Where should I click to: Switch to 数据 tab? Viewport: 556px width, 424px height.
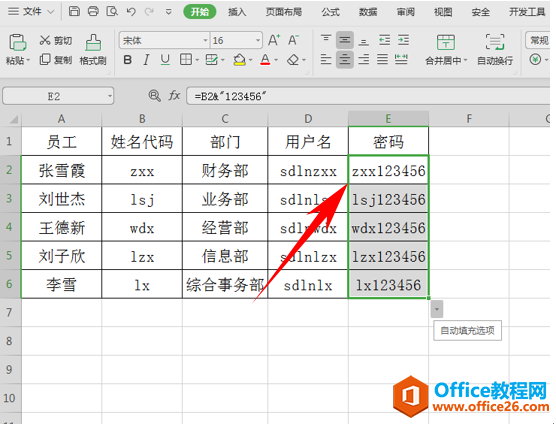click(x=368, y=12)
